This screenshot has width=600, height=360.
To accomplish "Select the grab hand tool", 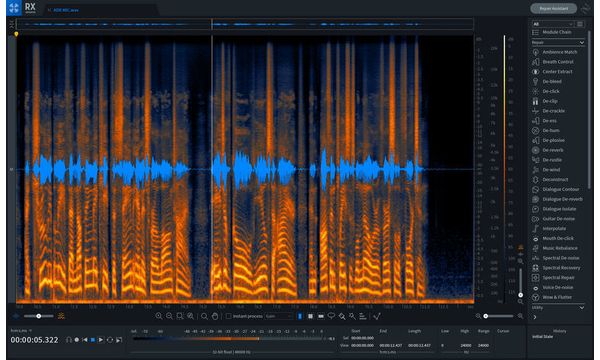I will (x=215, y=316).
